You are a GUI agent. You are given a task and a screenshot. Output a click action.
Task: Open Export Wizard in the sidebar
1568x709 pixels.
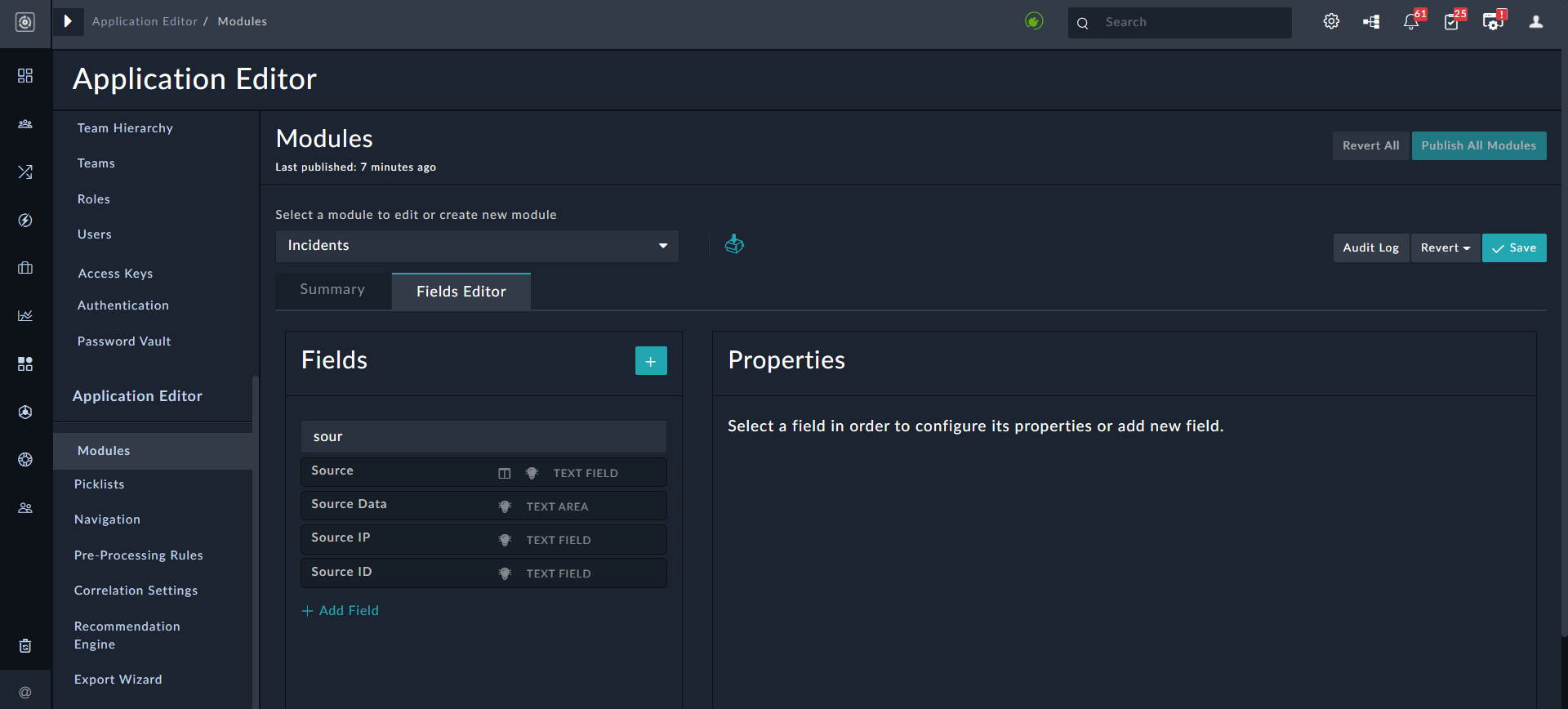click(118, 680)
